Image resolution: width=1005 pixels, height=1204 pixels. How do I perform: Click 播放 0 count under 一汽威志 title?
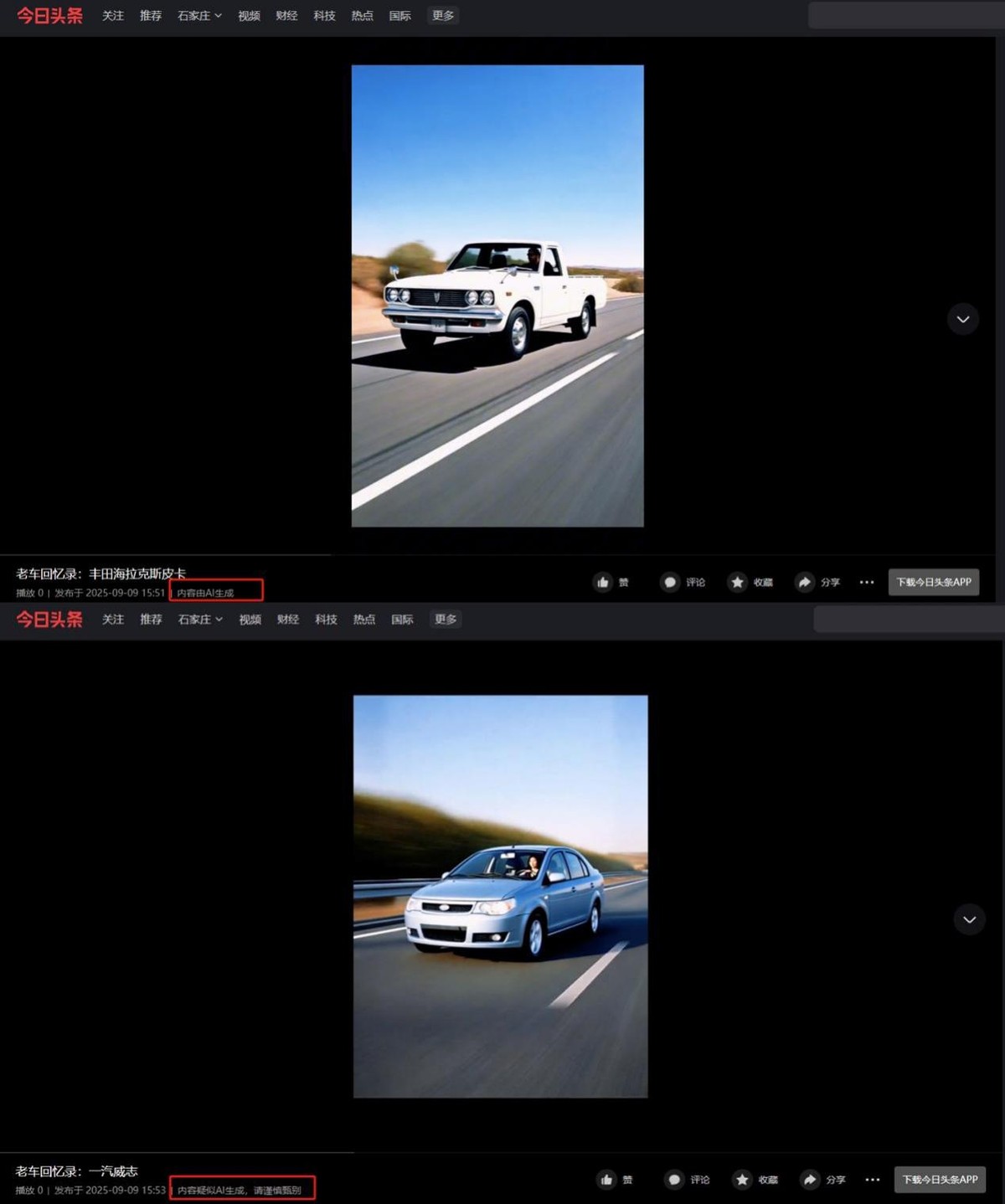[29, 1190]
